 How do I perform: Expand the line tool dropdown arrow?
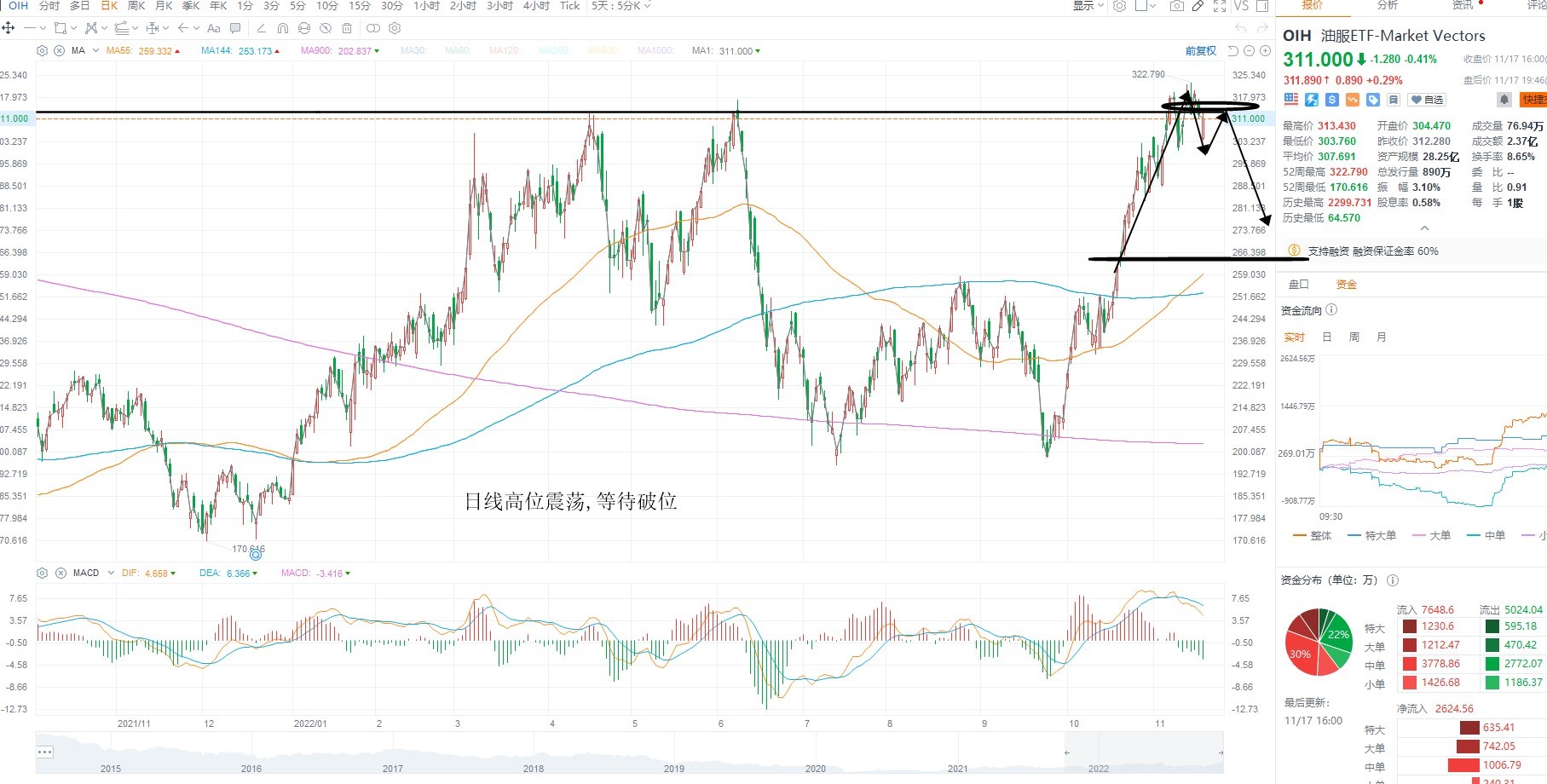point(43,28)
